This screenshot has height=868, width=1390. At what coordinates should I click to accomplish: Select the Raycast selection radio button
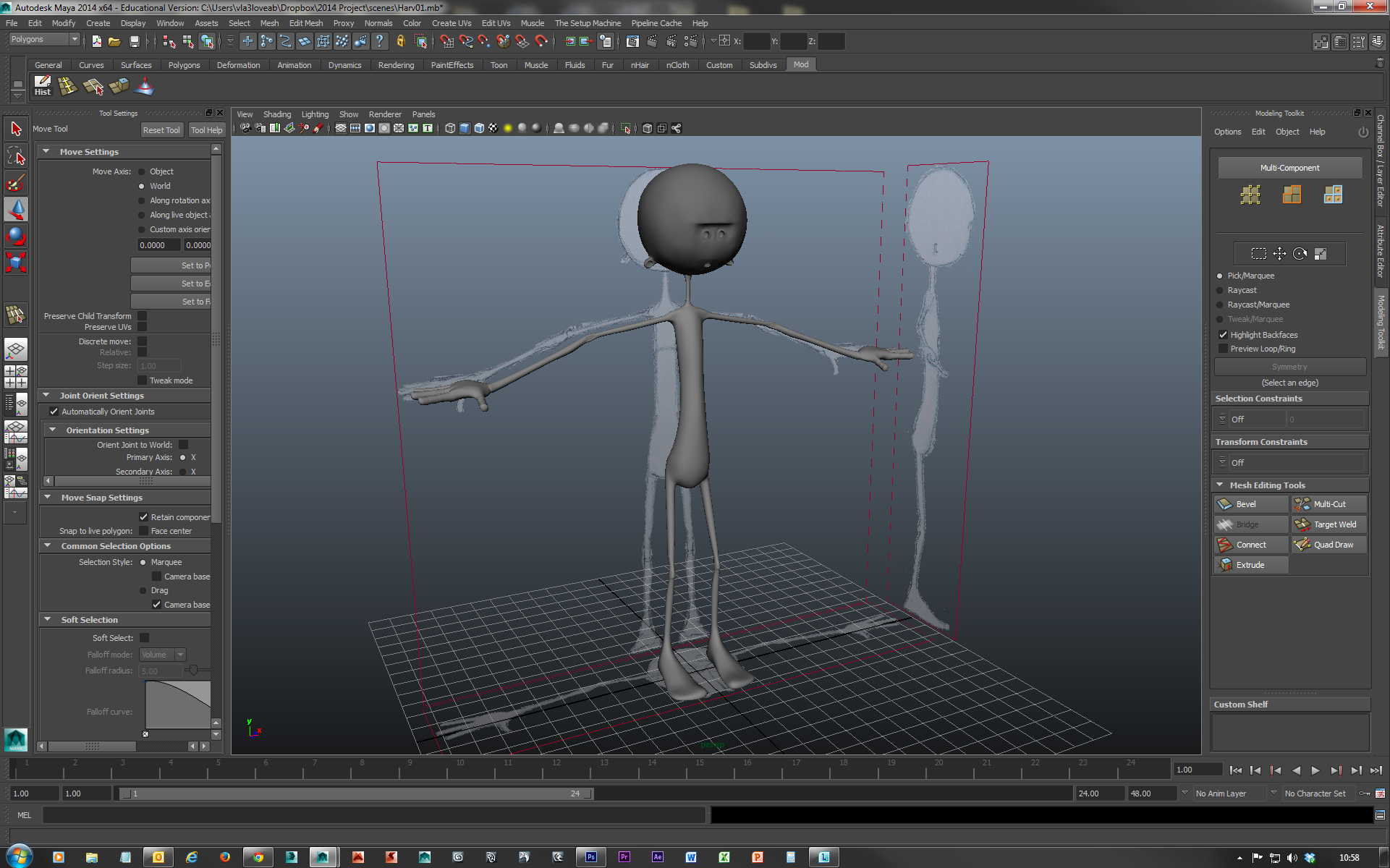click(x=1220, y=290)
